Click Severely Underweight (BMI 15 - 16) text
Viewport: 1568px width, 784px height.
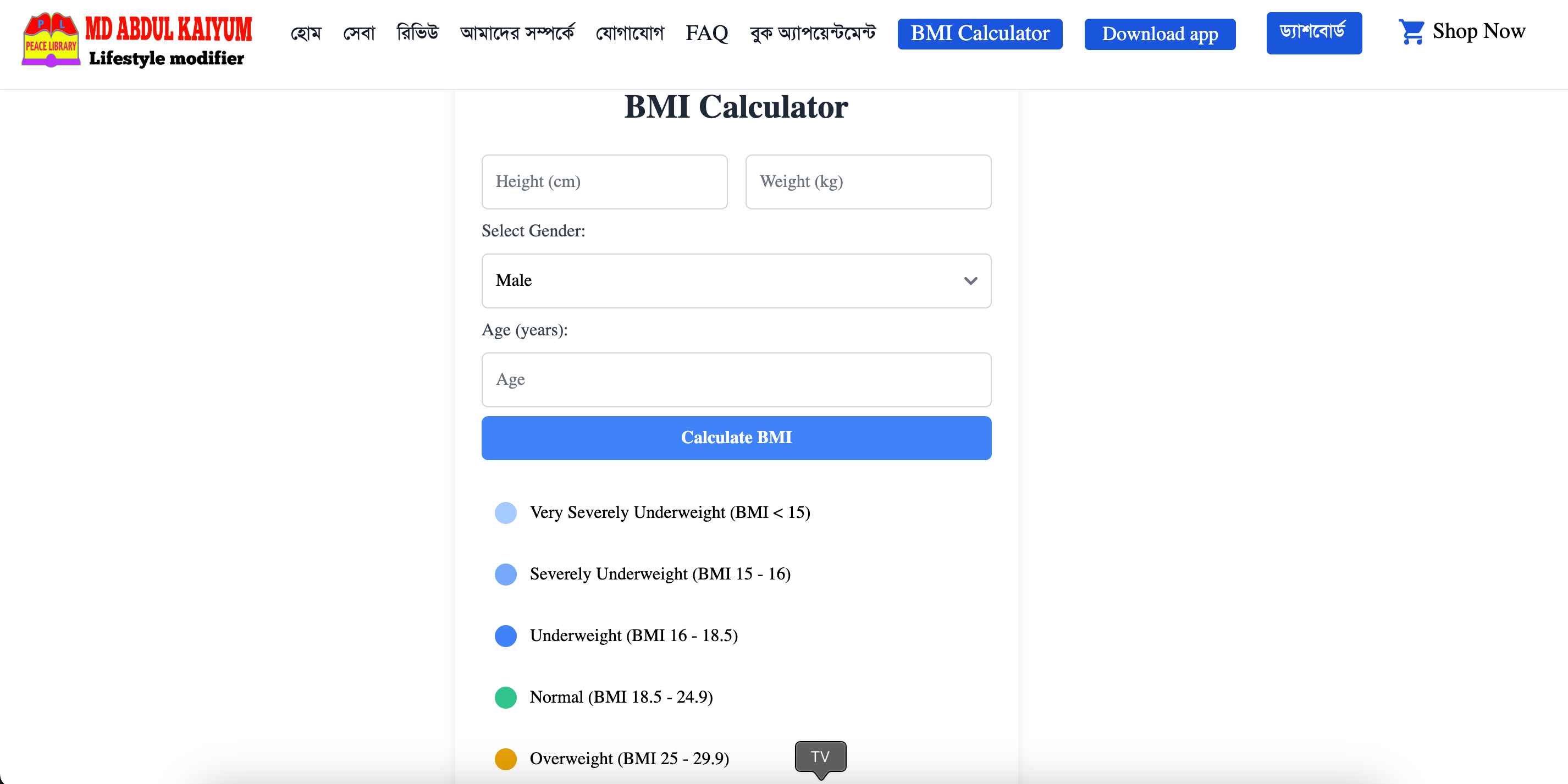point(660,574)
